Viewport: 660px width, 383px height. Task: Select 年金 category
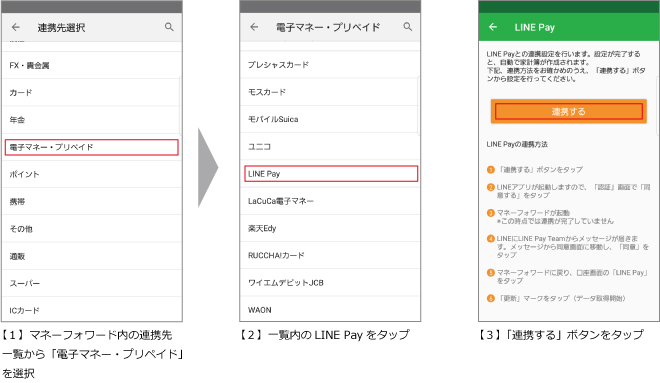(x=92, y=120)
